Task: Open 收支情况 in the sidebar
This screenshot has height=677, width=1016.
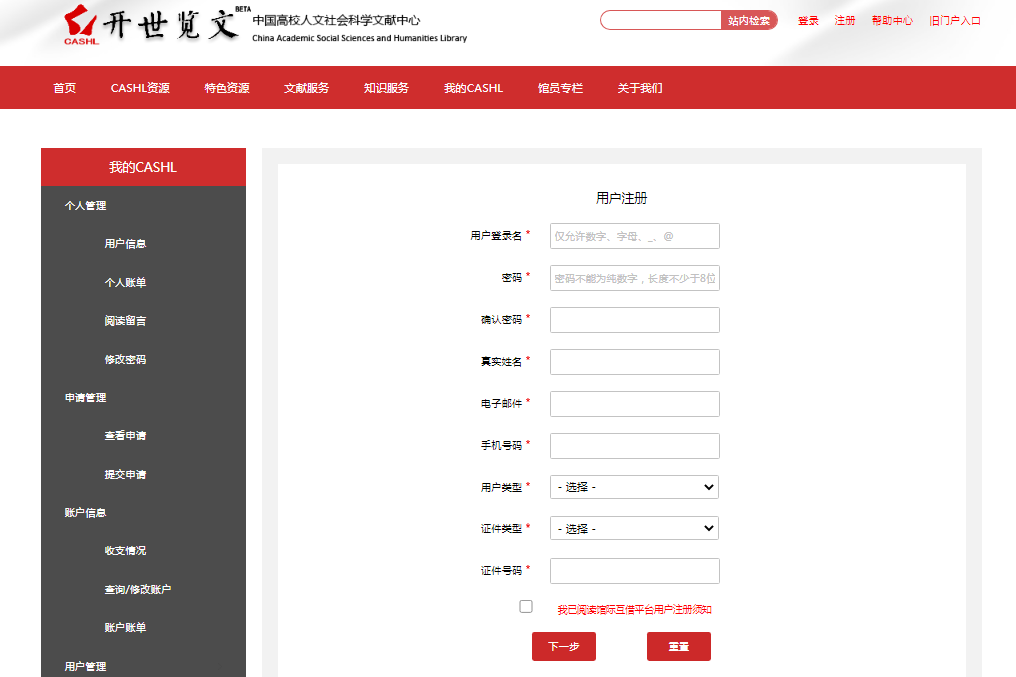Action: [125, 551]
